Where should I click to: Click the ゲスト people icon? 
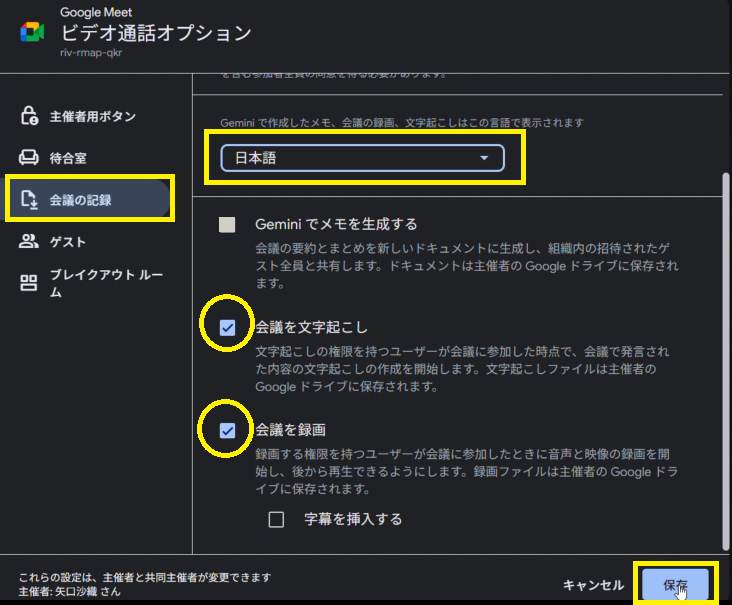28,241
